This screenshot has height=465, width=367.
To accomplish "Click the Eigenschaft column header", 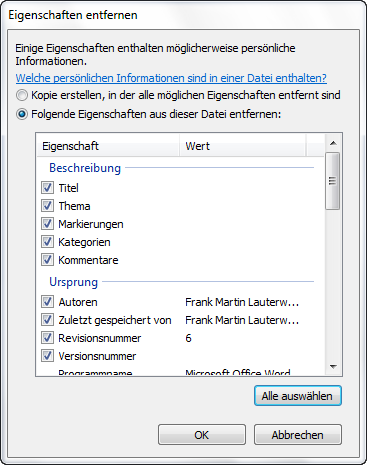I will 108,146.
